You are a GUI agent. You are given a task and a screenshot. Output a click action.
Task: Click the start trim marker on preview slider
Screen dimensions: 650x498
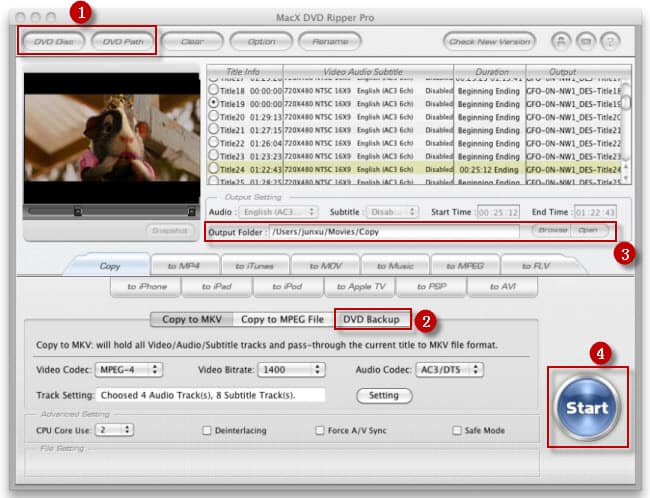tap(78, 212)
